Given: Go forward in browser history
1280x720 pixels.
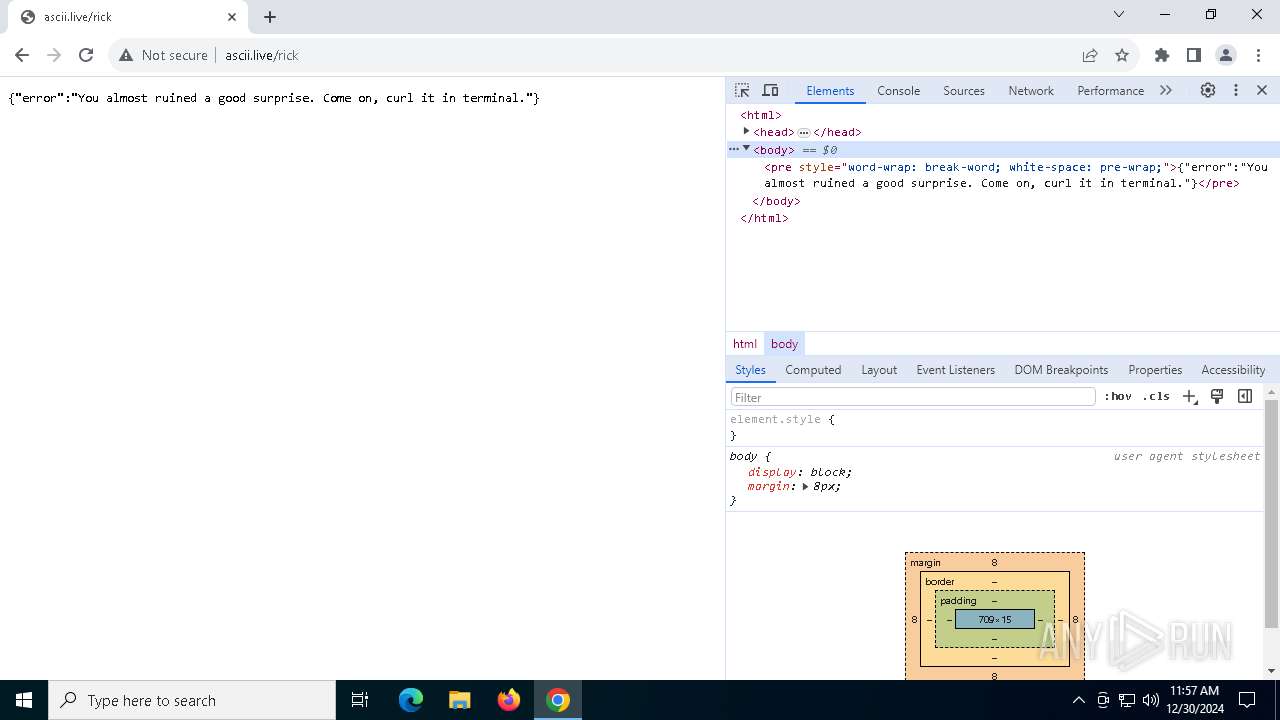Looking at the screenshot, I should click(54, 55).
